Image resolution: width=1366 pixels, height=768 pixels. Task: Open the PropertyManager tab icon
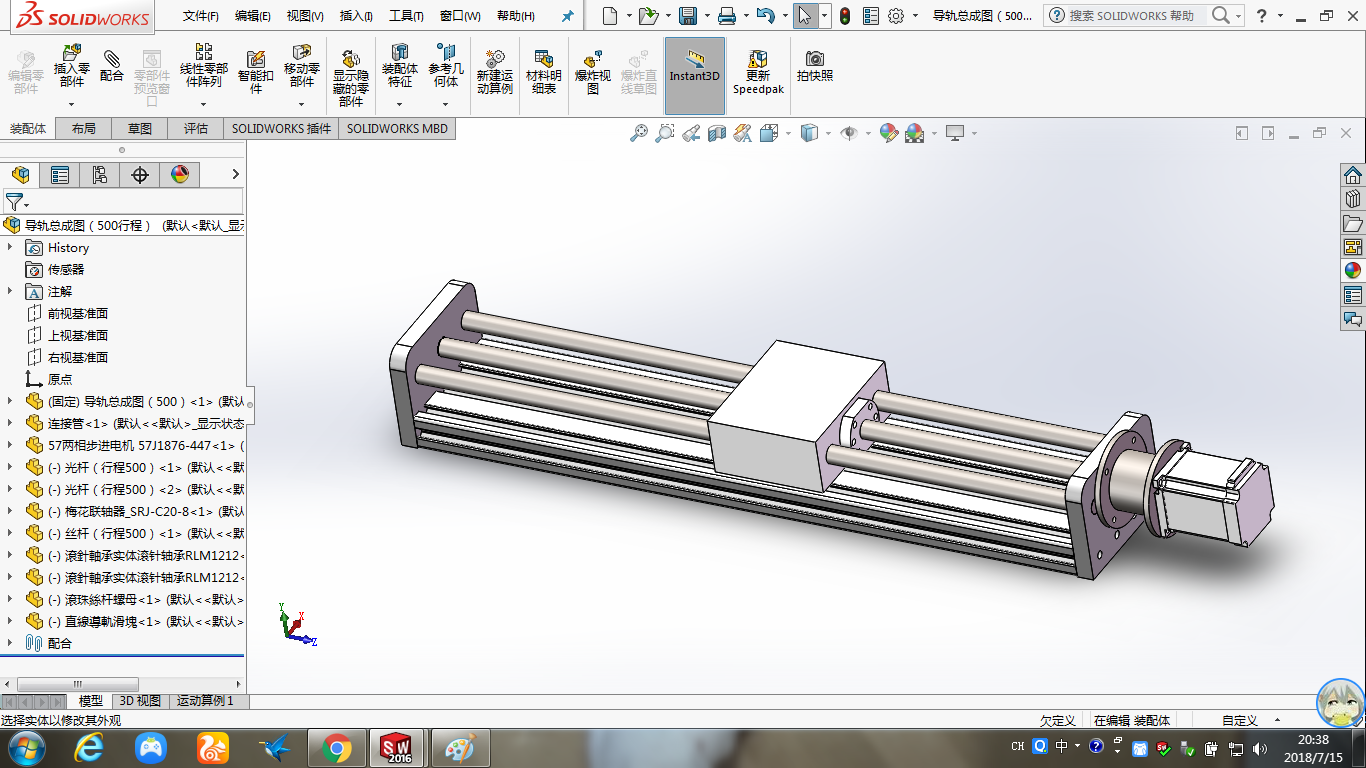(x=60, y=175)
